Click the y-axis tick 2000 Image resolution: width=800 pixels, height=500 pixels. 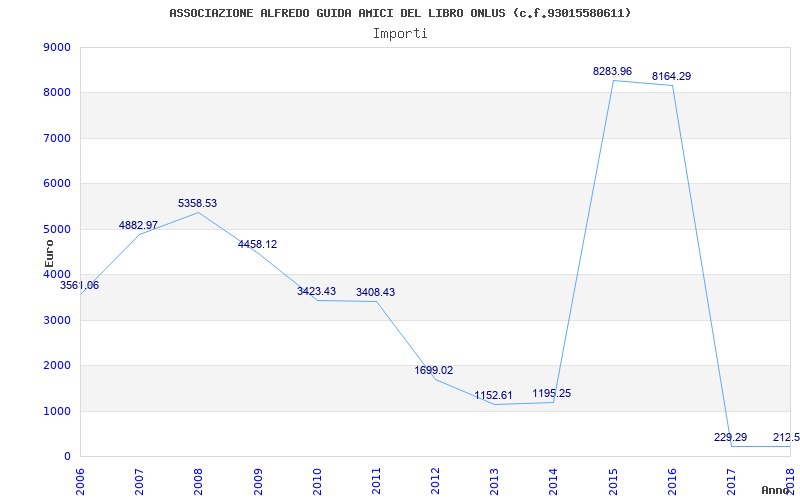(58, 366)
